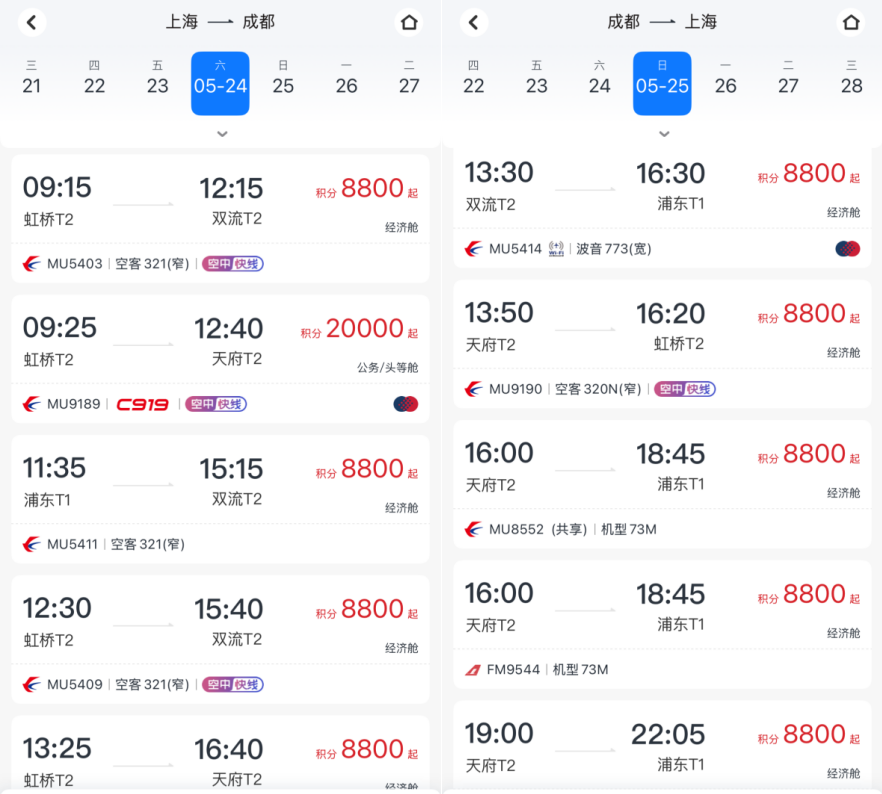Go back from Chengdu to Shanghai page

point(474,22)
